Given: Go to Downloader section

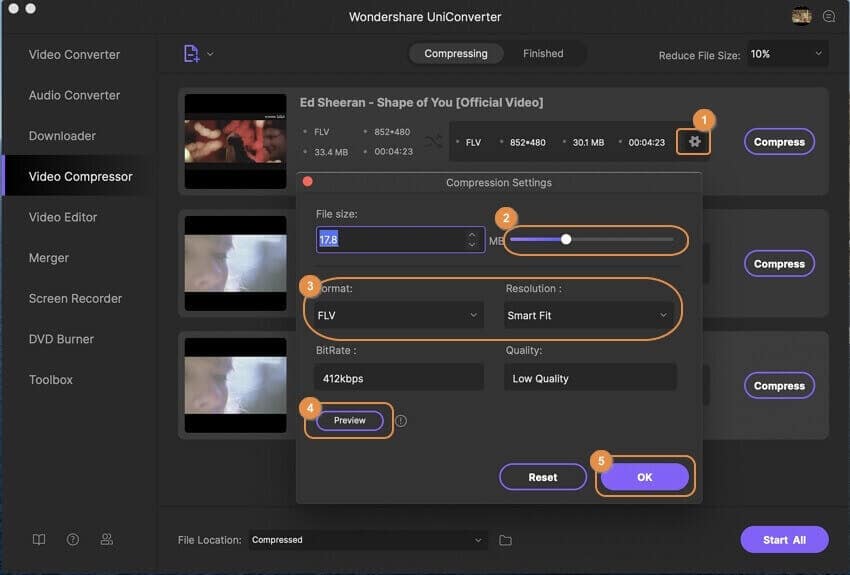Looking at the screenshot, I should click(62, 136).
